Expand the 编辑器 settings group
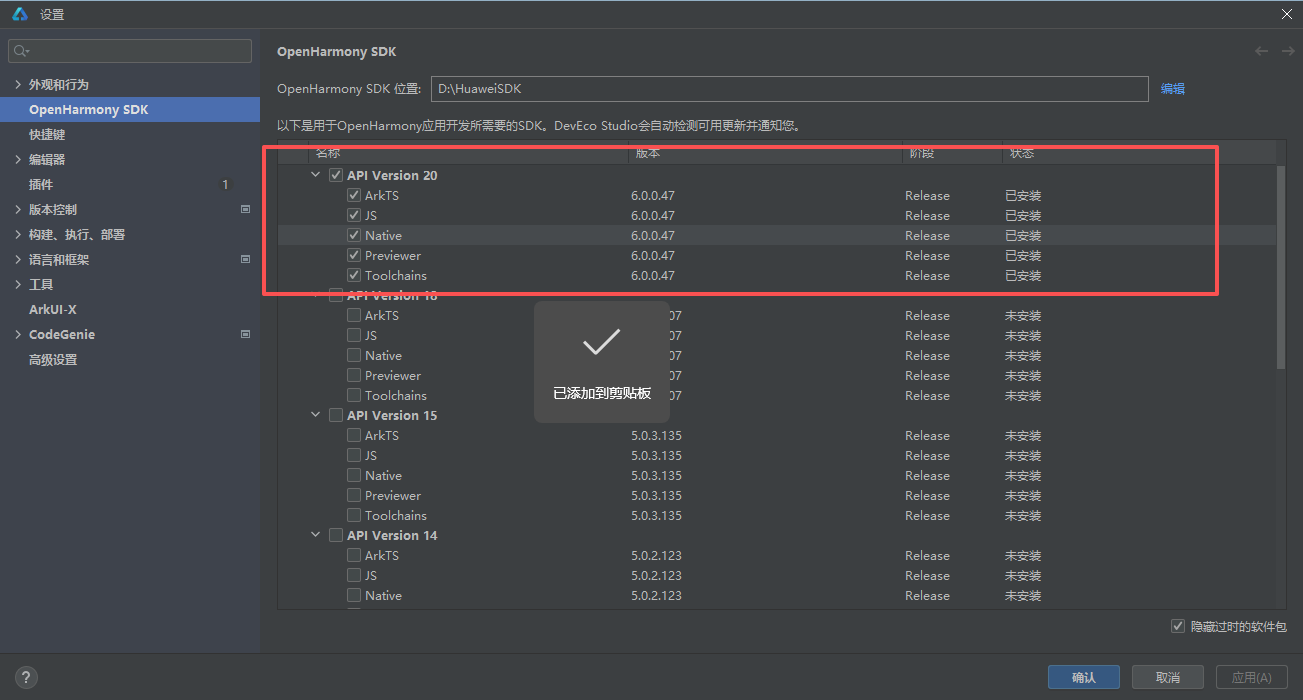The image size is (1303, 700). tap(18, 160)
